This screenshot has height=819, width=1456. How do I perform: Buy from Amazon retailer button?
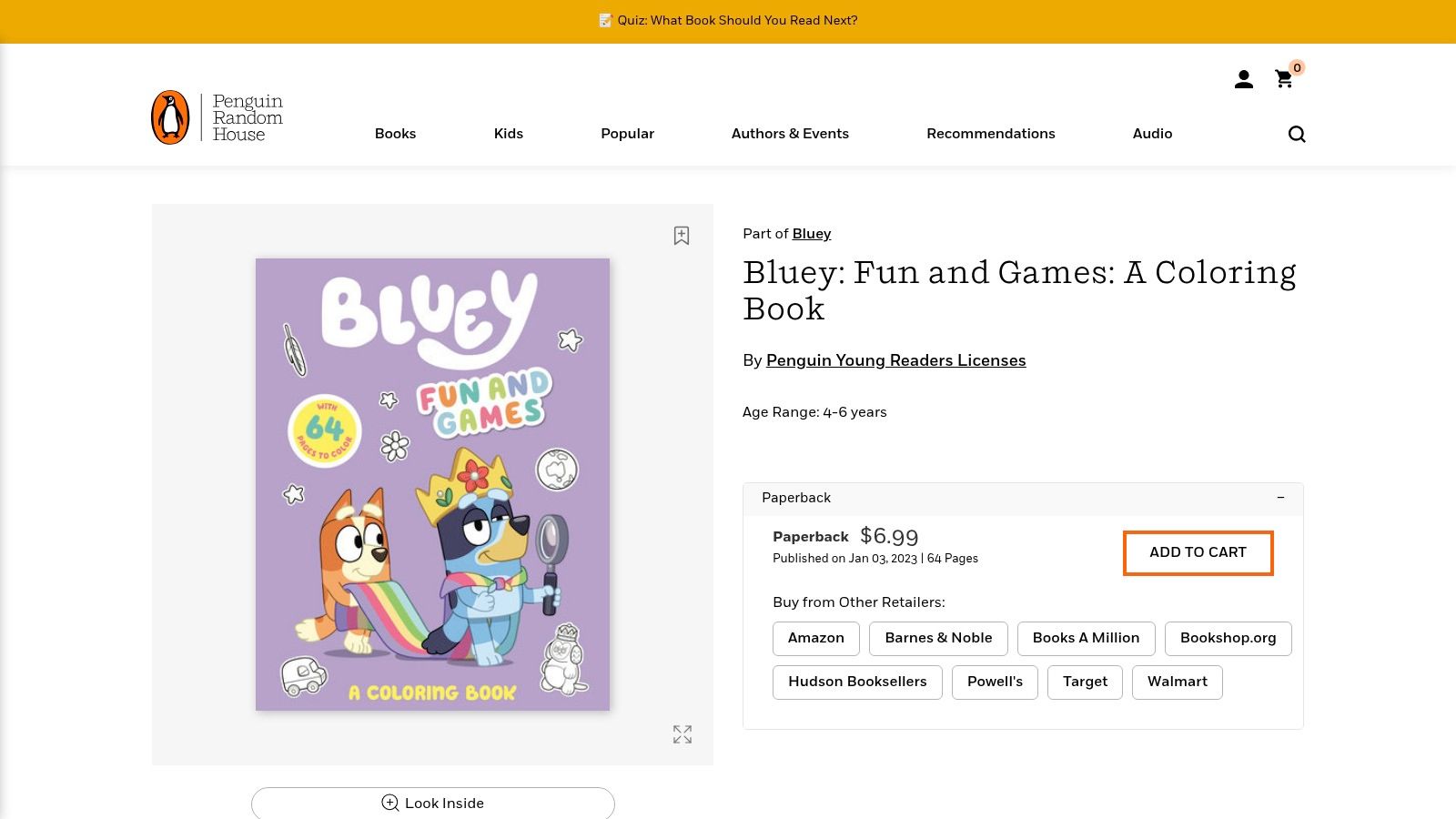[x=815, y=638]
